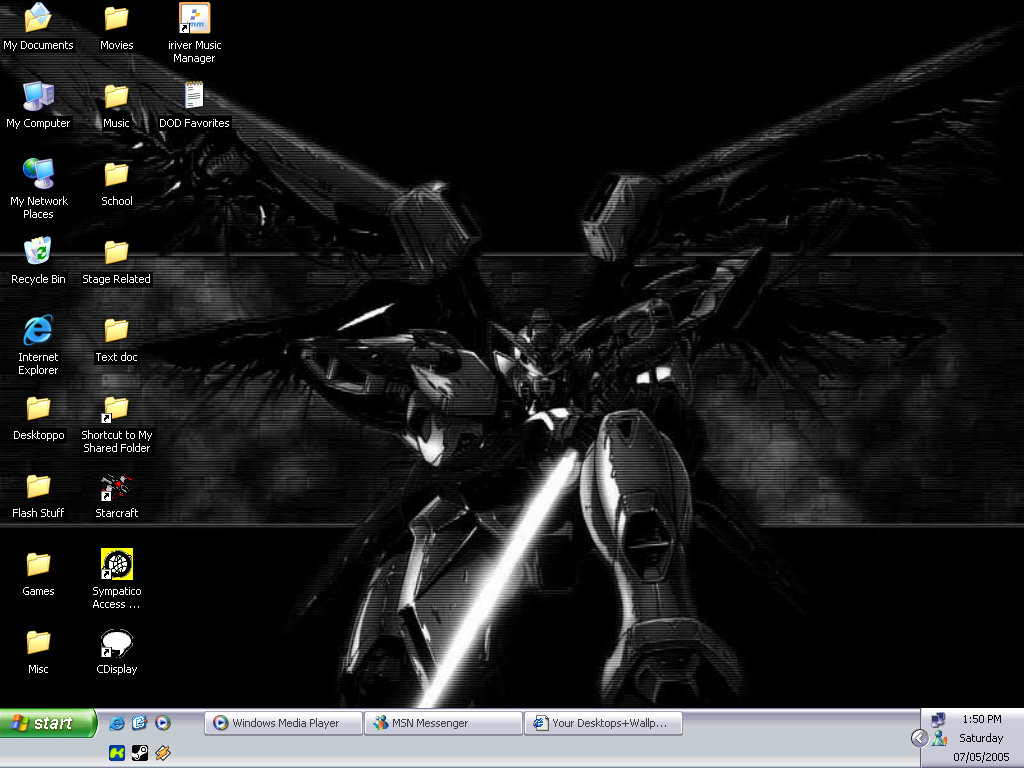
Task: Click Saturday in the system tray
Action: pyautogui.click(x=981, y=738)
